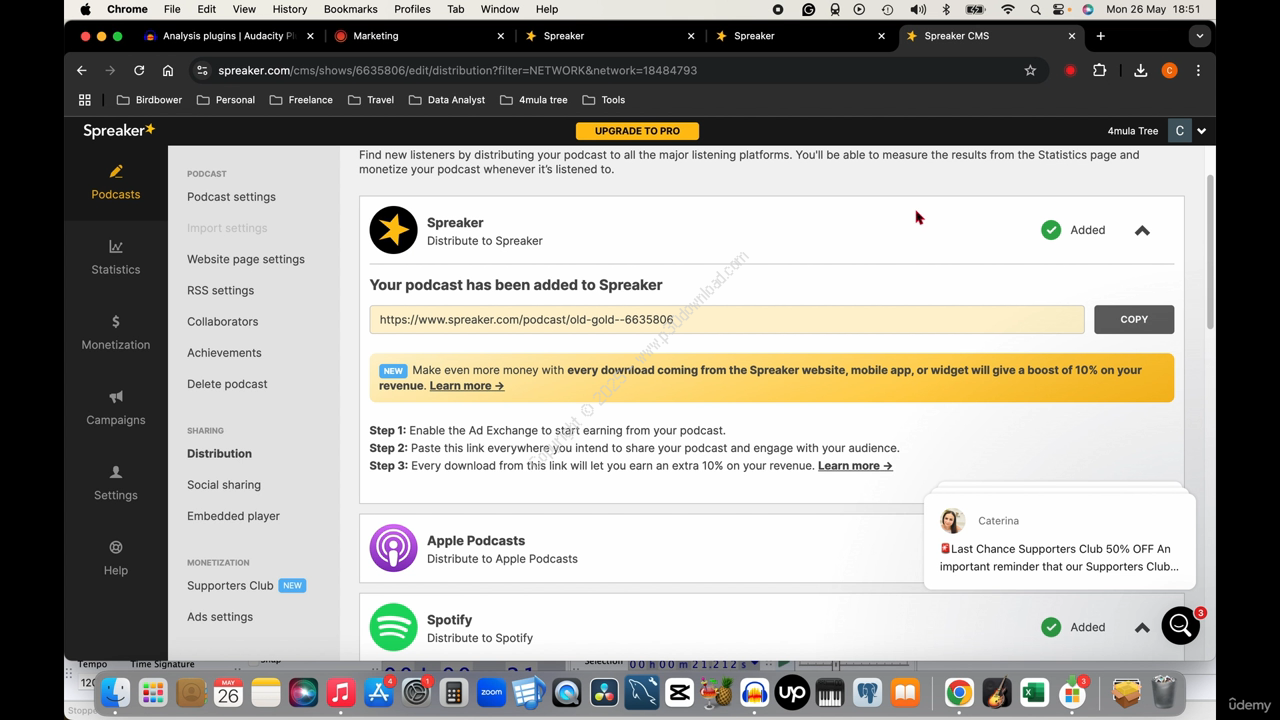This screenshot has width=1280, height=720.
Task: Click the Spotify platform icon
Action: (x=393, y=627)
